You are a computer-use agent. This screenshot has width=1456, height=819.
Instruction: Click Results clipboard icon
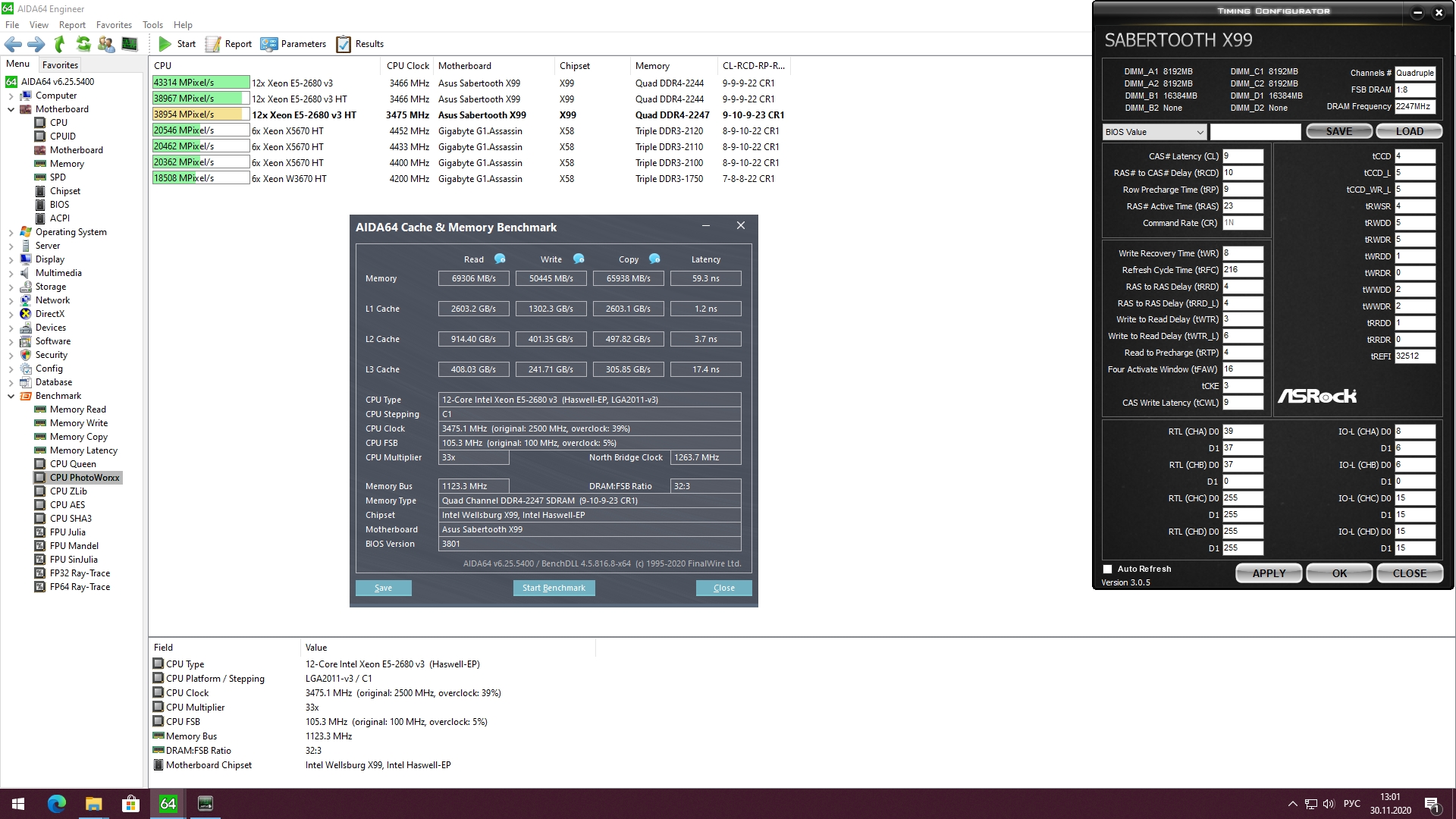(x=344, y=44)
